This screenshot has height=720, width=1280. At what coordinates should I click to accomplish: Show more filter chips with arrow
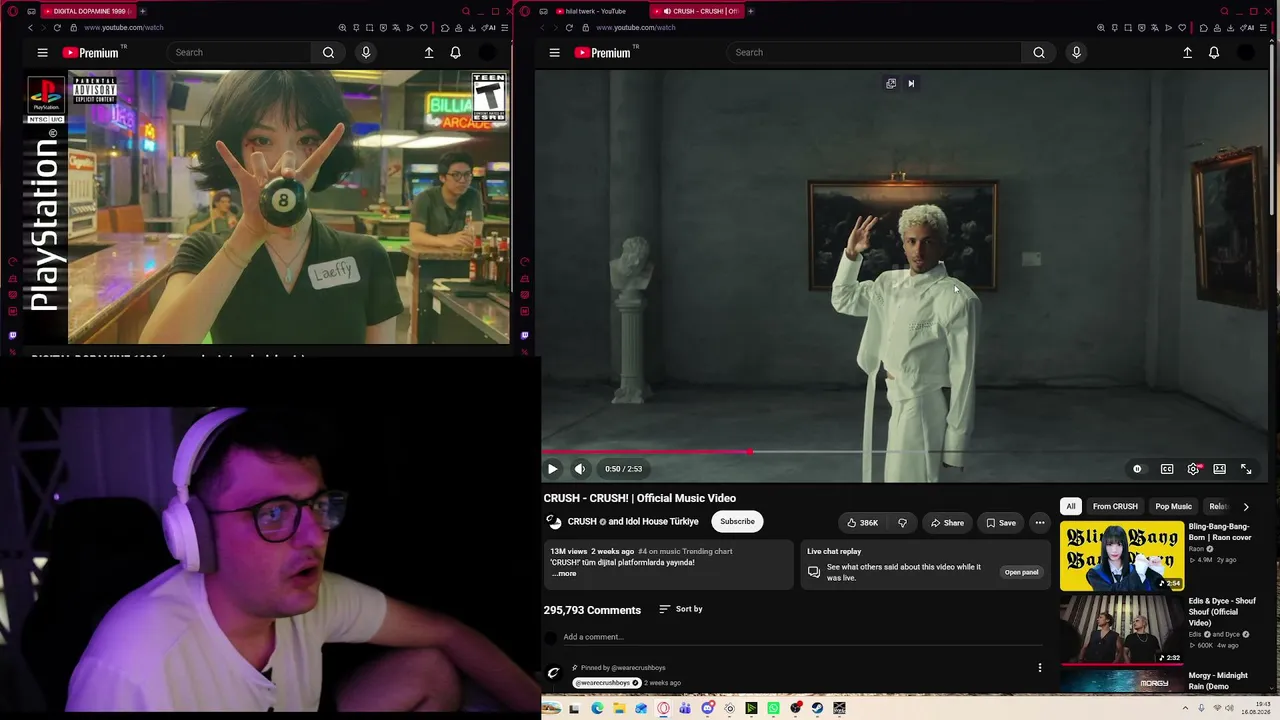pyautogui.click(x=1246, y=506)
